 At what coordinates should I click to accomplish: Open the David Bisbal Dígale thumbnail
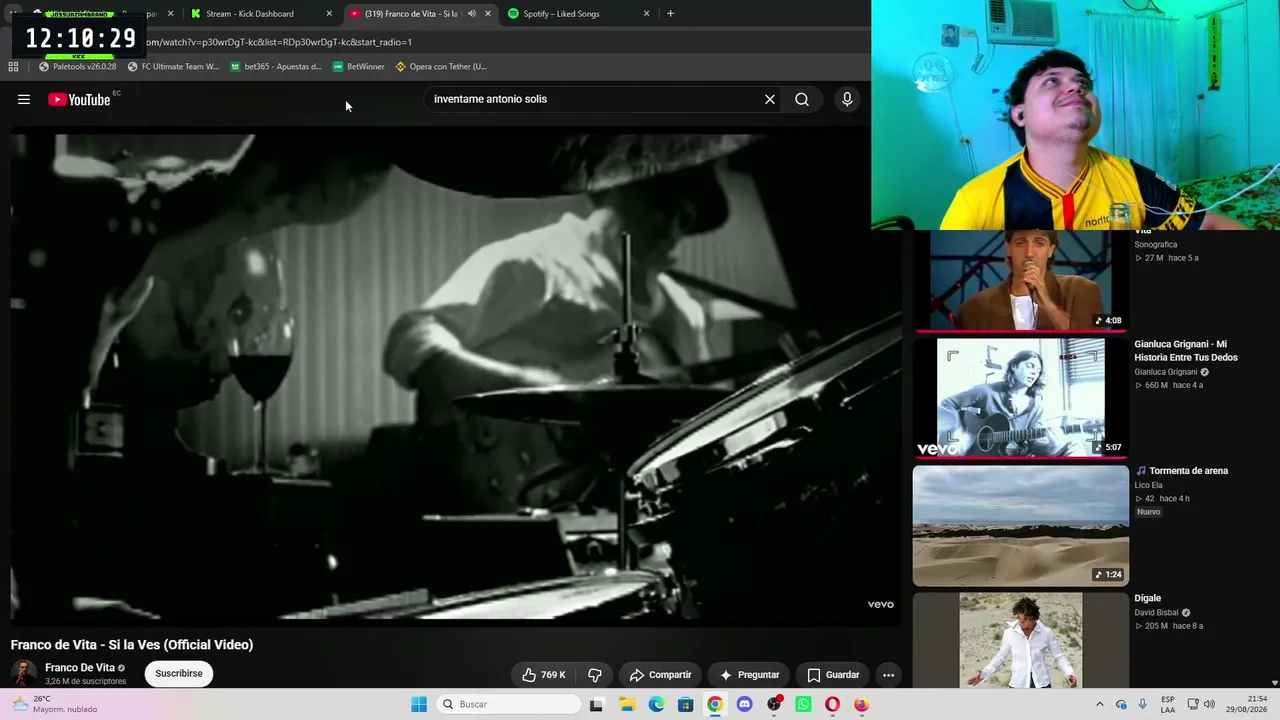pyautogui.click(x=1021, y=640)
